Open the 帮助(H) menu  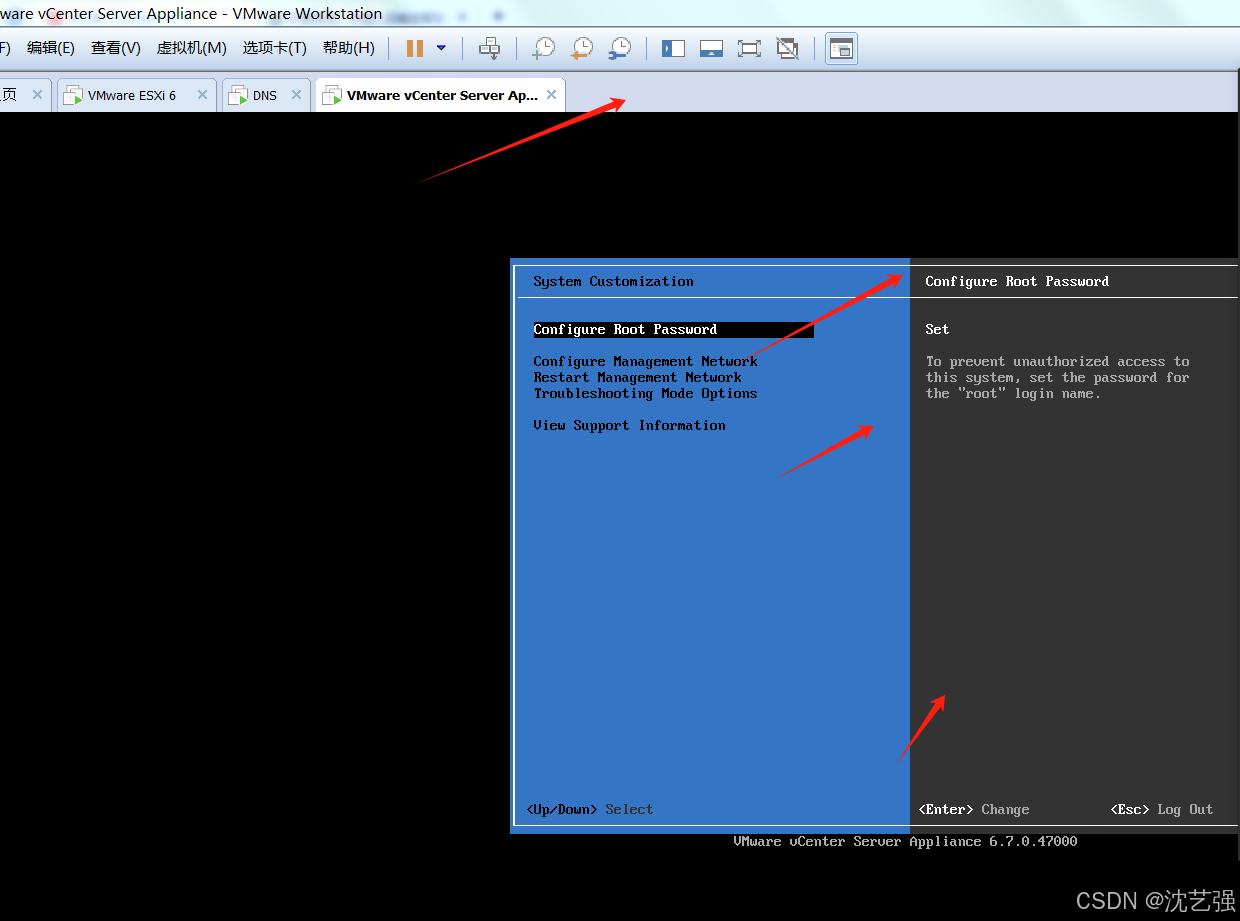(x=349, y=48)
